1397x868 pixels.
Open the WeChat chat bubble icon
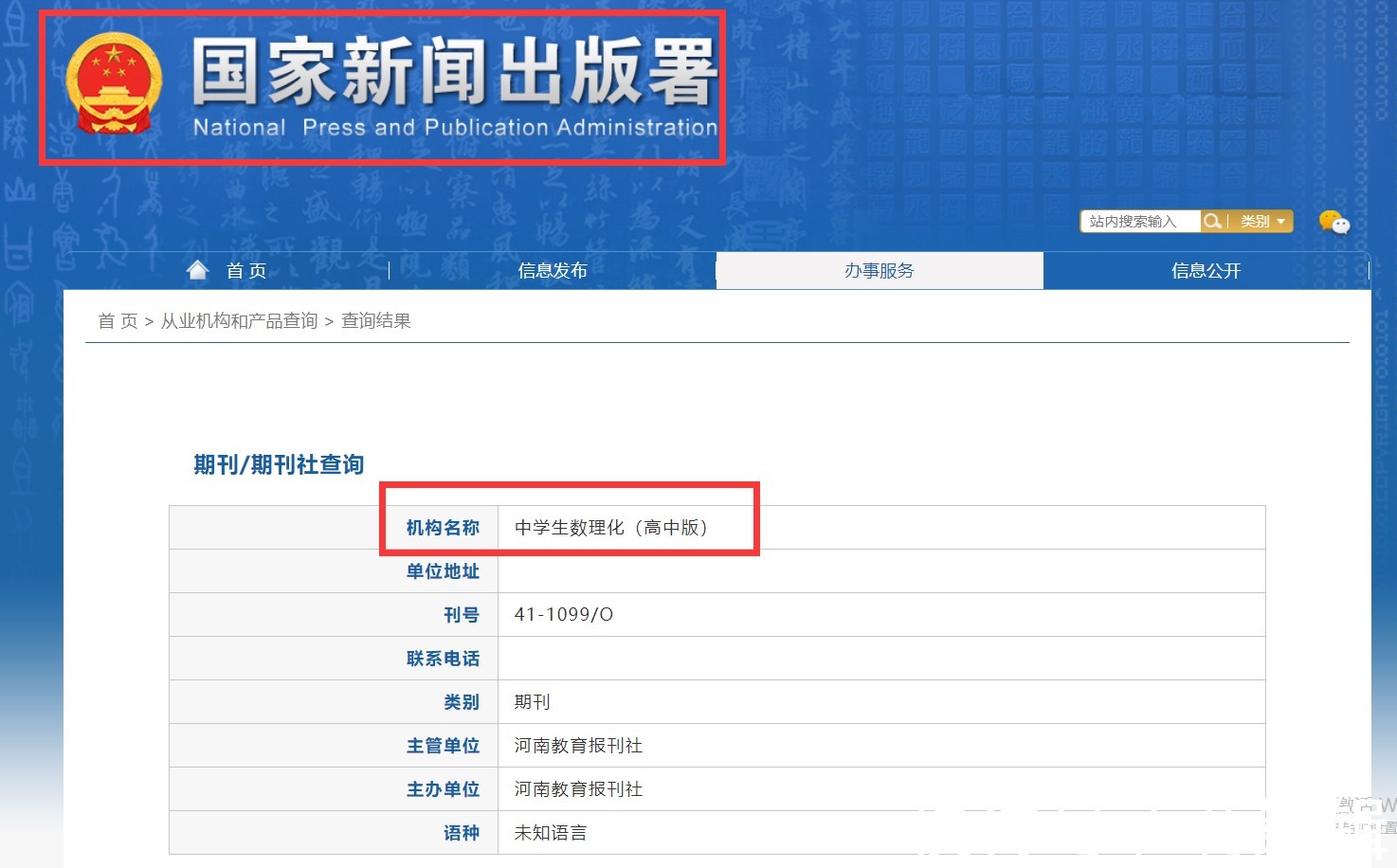[1333, 222]
